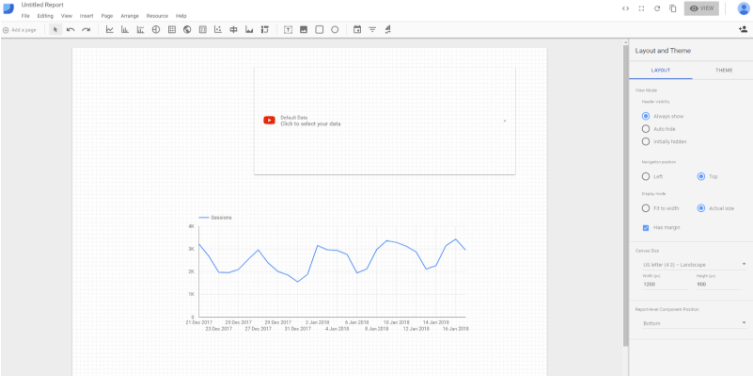Select the rectangle shape tool
This screenshot has width=753, height=376.
[319, 30]
